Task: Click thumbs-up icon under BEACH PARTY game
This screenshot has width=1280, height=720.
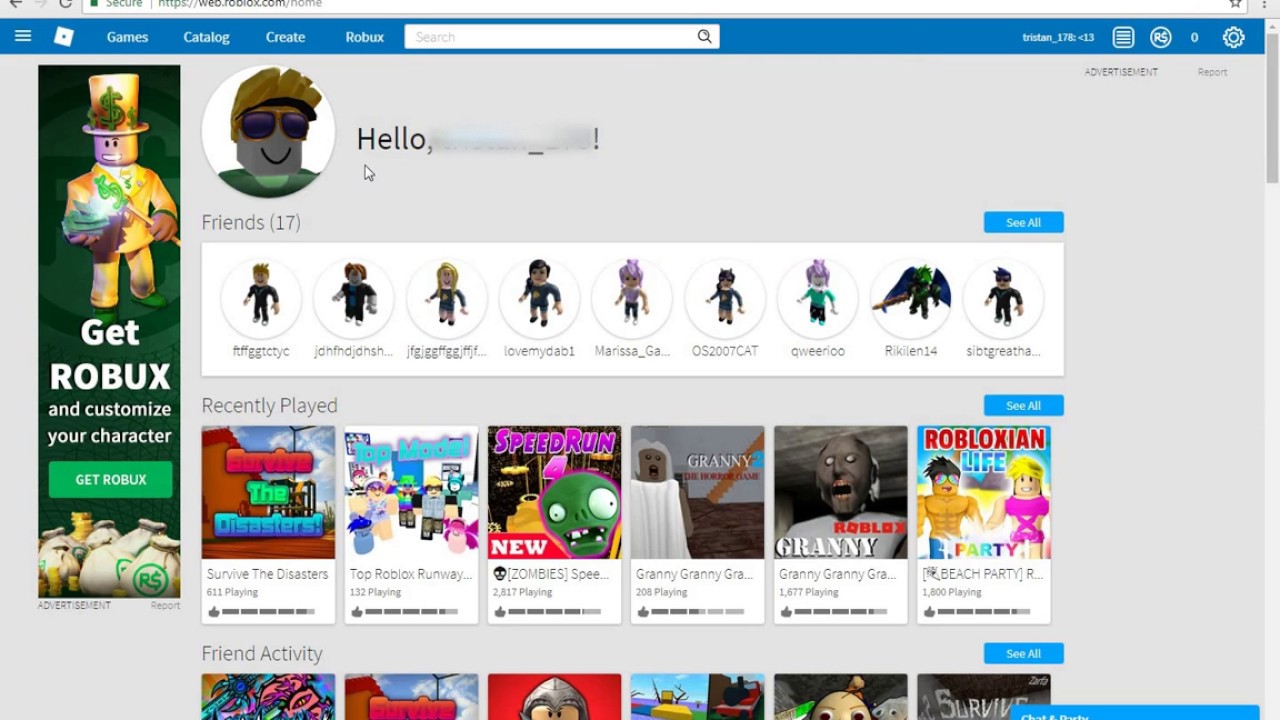Action: (929, 612)
